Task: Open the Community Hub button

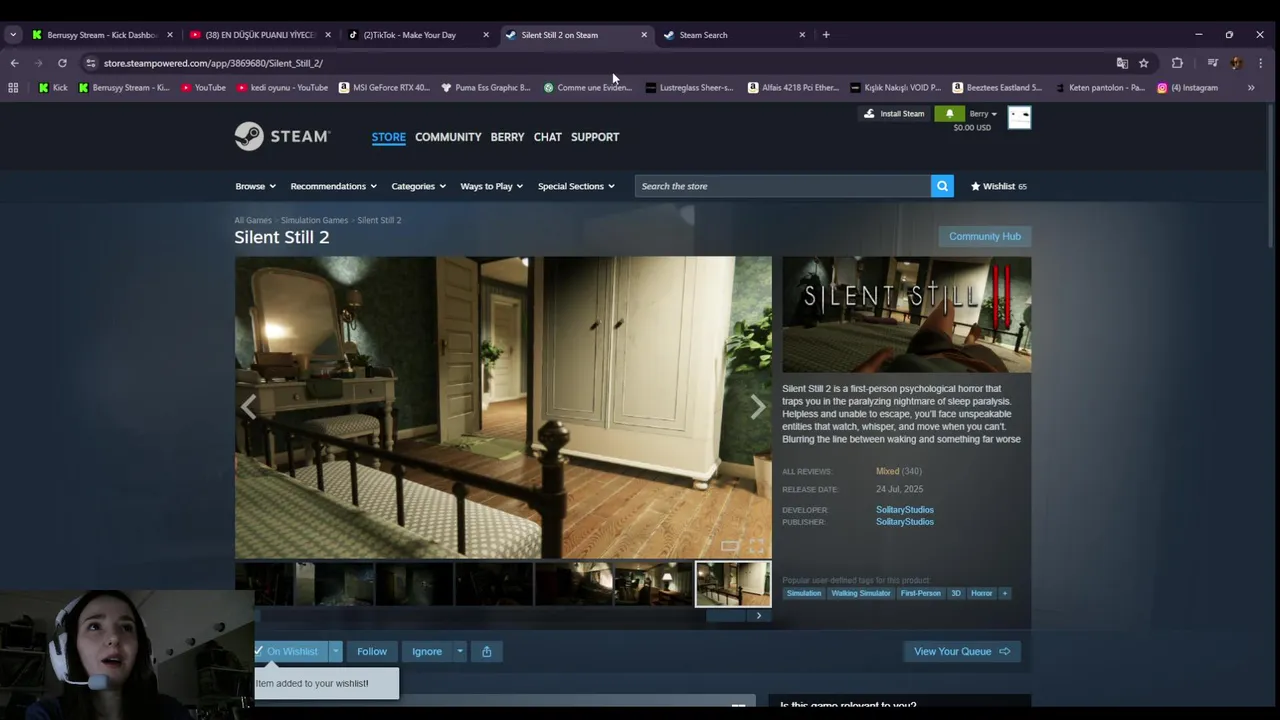Action: click(985, 236)
